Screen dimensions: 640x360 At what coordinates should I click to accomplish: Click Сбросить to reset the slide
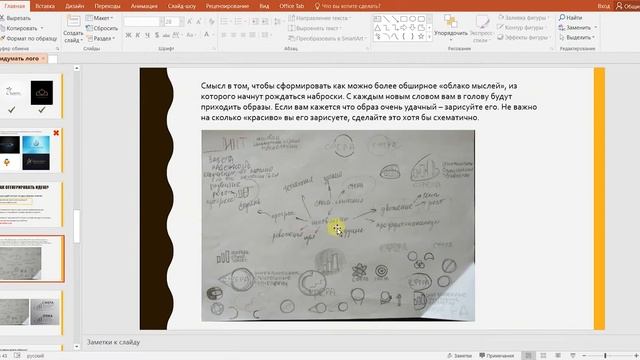coord(102,28)
